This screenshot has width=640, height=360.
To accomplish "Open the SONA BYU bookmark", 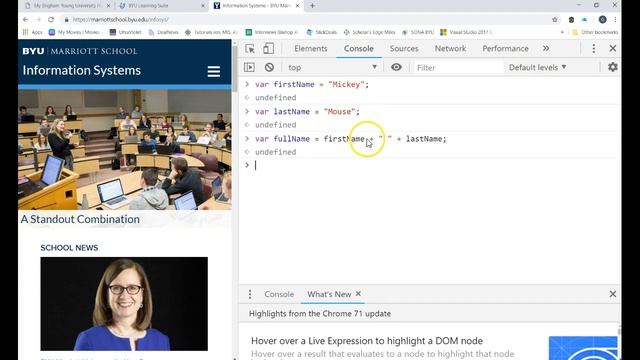I will (x=418, y=32).
